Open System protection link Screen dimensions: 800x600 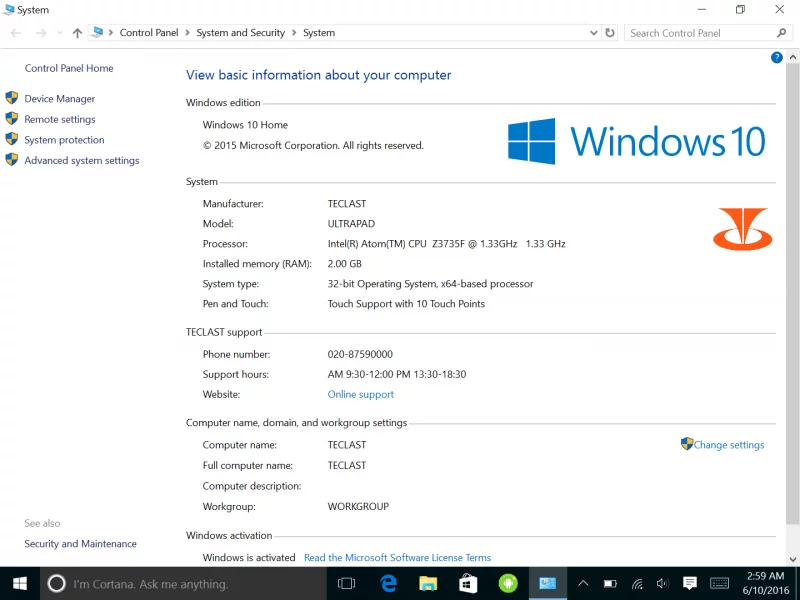64,140
